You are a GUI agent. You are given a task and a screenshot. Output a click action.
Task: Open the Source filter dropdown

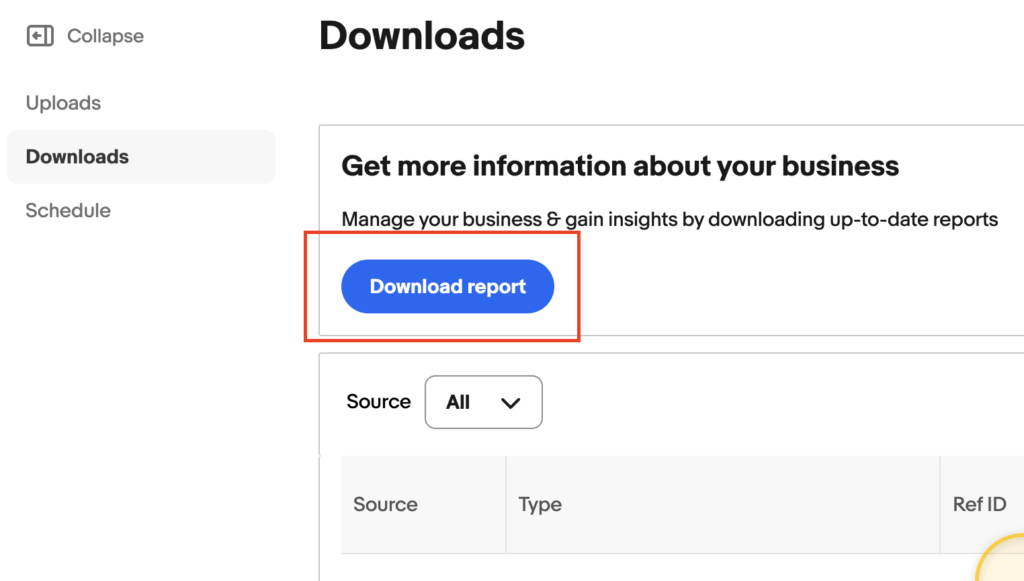coord(483,402)
